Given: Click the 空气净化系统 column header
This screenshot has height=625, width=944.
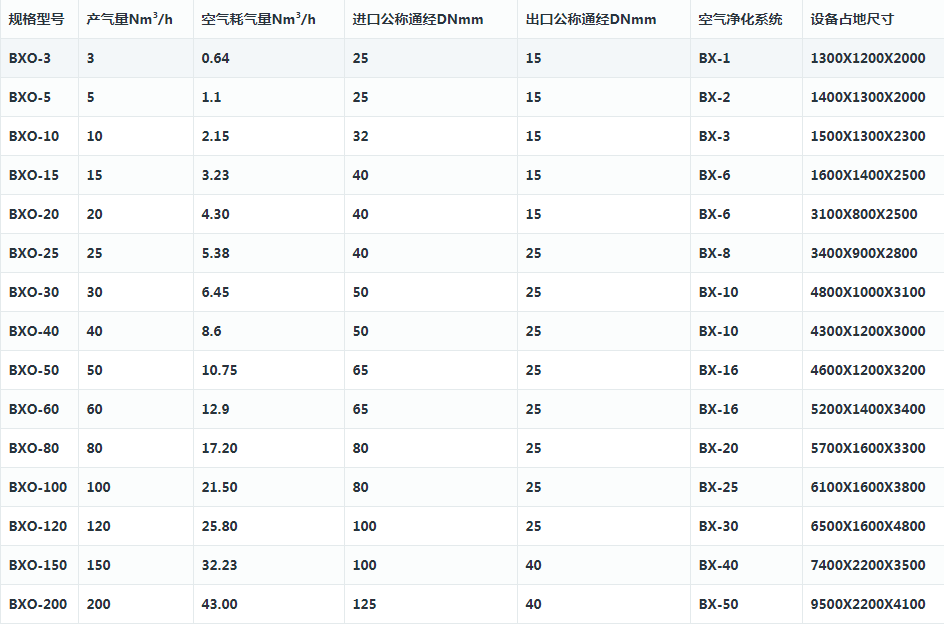Looking at the screenshot, I should [x=741, y=19].
